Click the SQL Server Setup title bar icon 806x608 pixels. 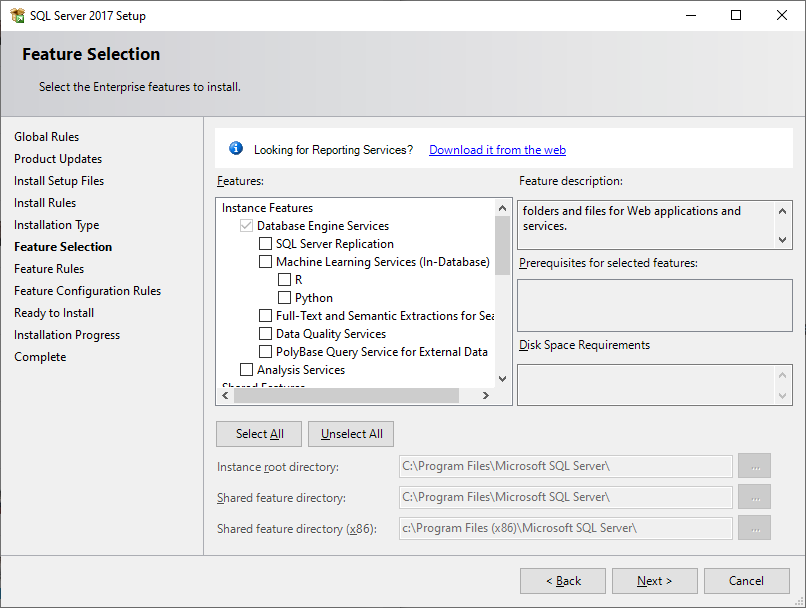[17, 15]
